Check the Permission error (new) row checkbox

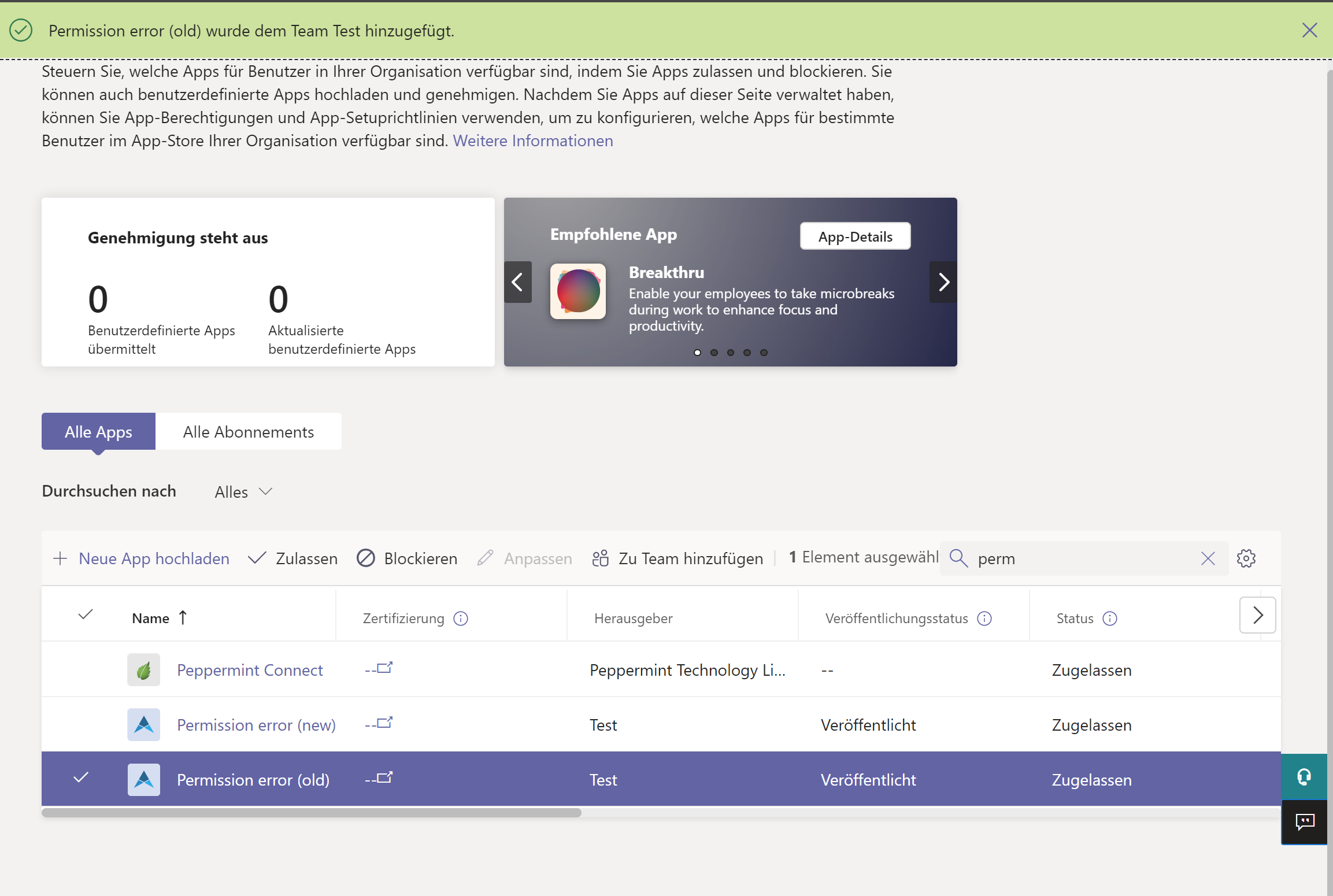click(85, 724)
